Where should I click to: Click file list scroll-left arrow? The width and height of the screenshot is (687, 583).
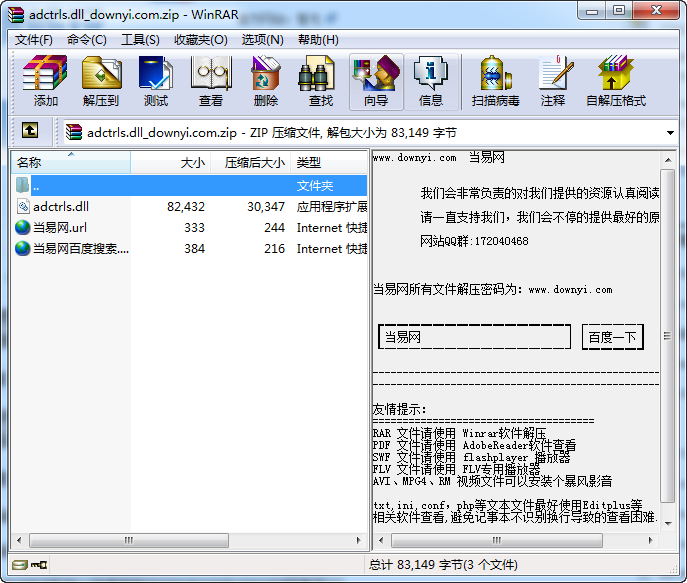[19, 540]
